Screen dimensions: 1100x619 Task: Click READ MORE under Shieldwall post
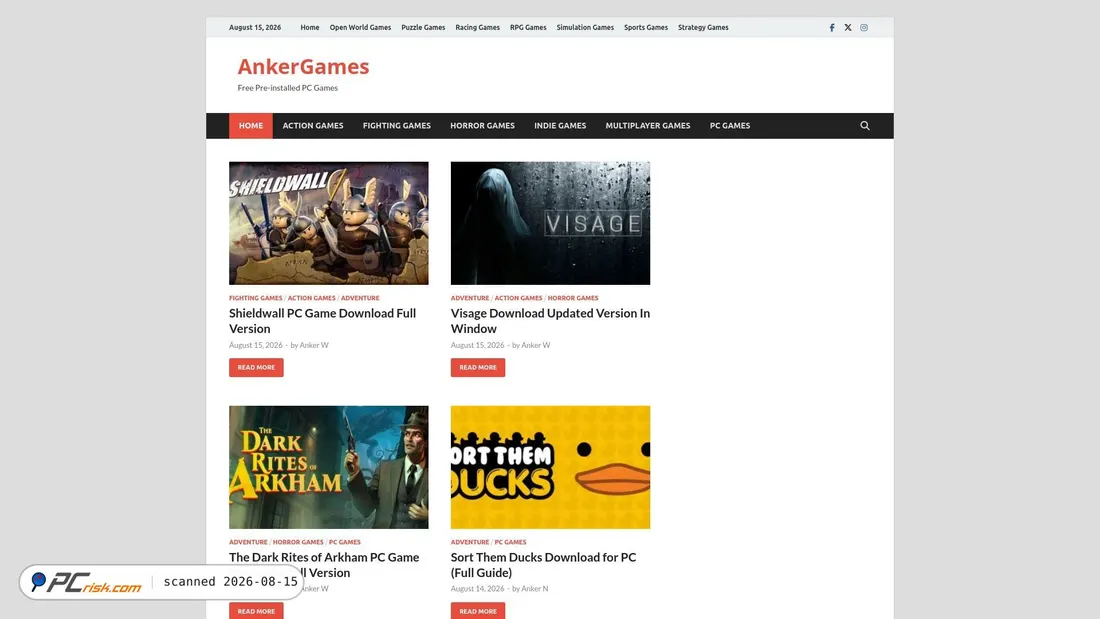coord(256,368)
